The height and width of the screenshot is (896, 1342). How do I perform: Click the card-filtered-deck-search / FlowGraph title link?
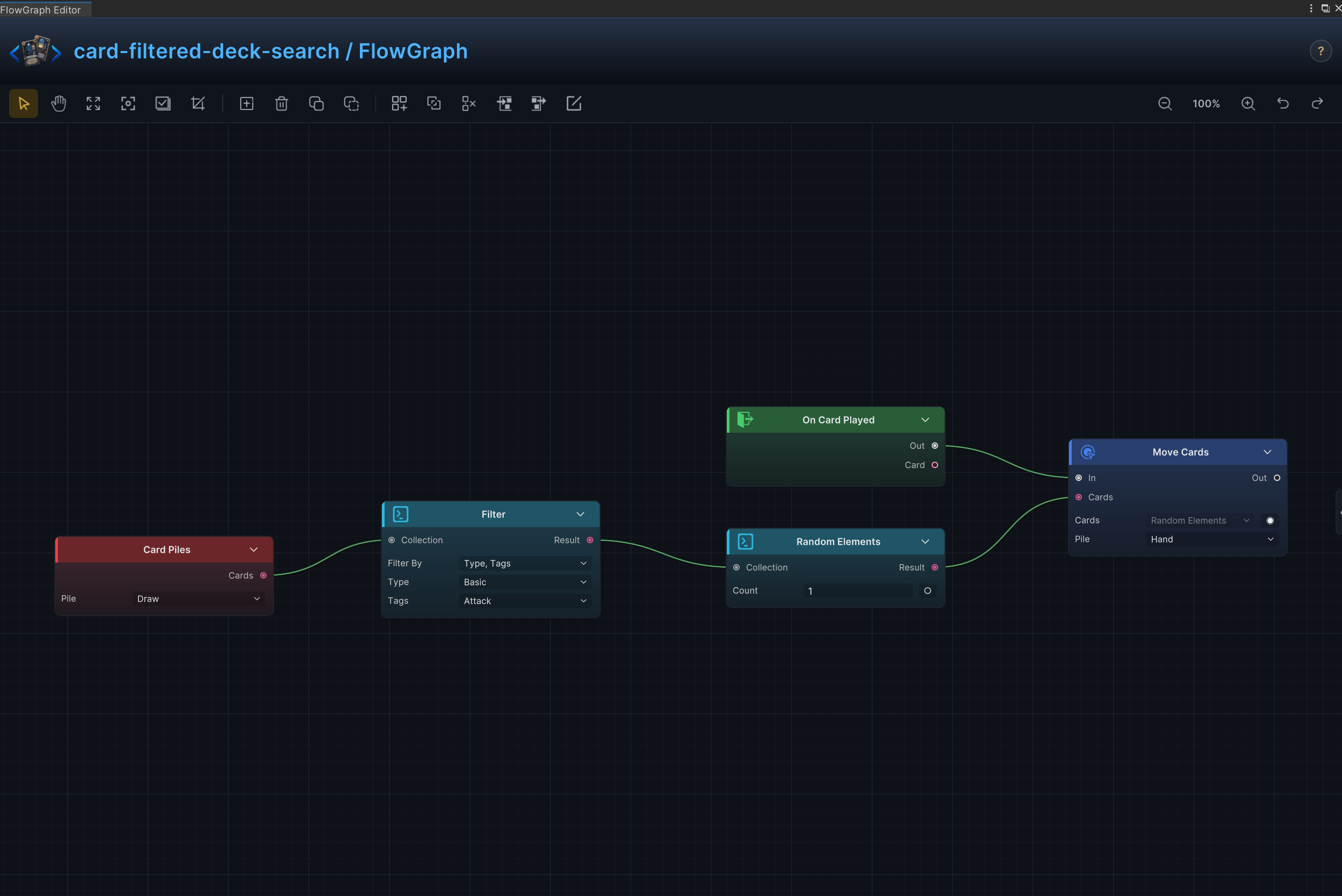270,51
